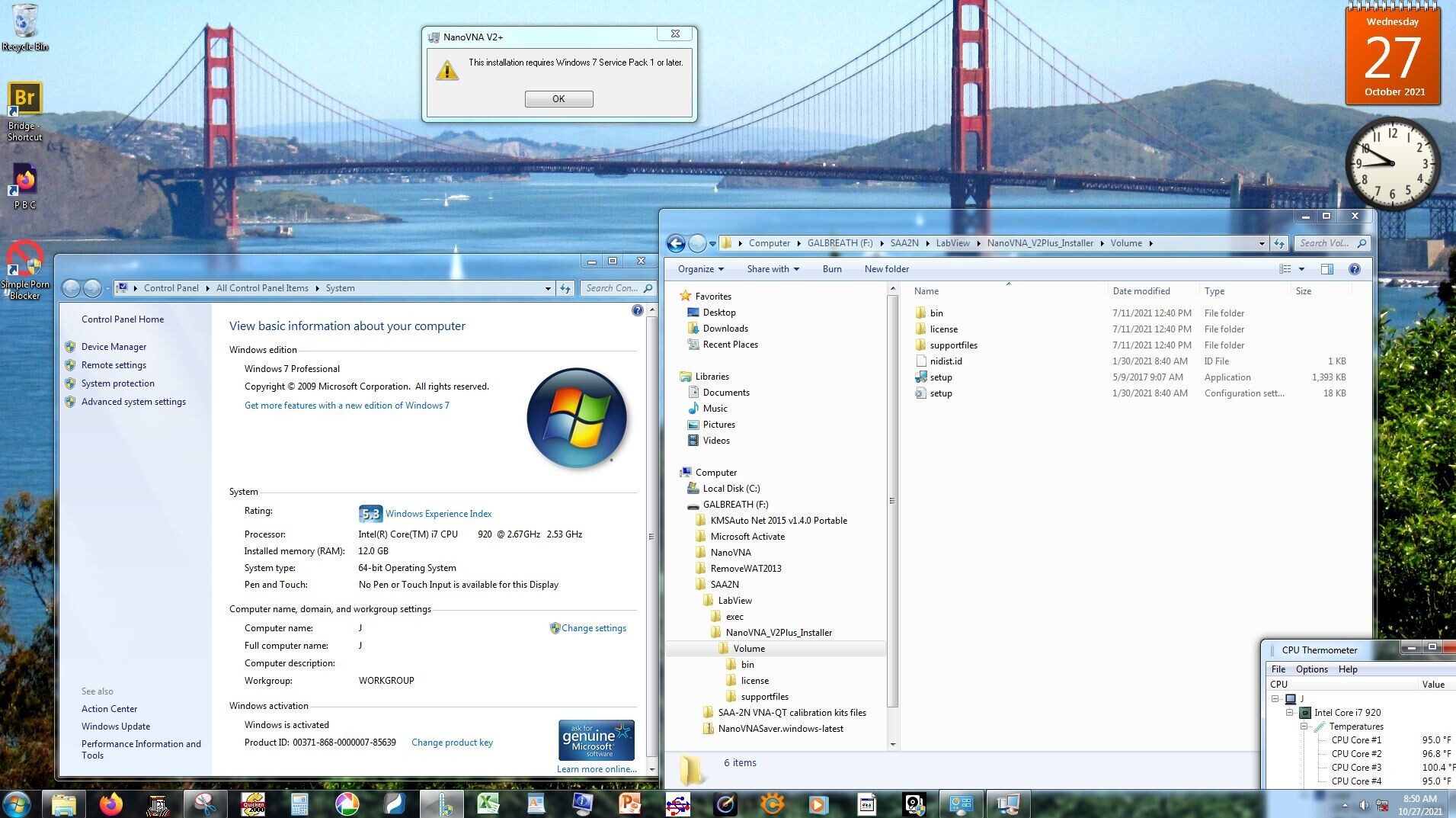The height and width of the screenshot is (818, 1456).
Task: Click Simple Porn Blocker desktop icon
Action: tap(24, 270)
